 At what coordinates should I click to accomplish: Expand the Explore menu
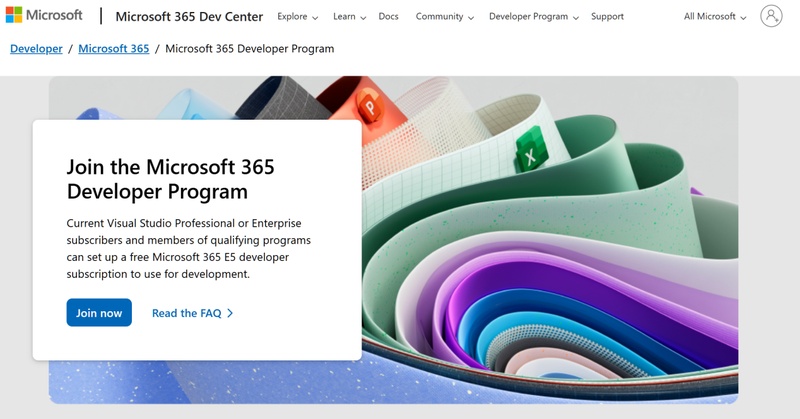297,16
